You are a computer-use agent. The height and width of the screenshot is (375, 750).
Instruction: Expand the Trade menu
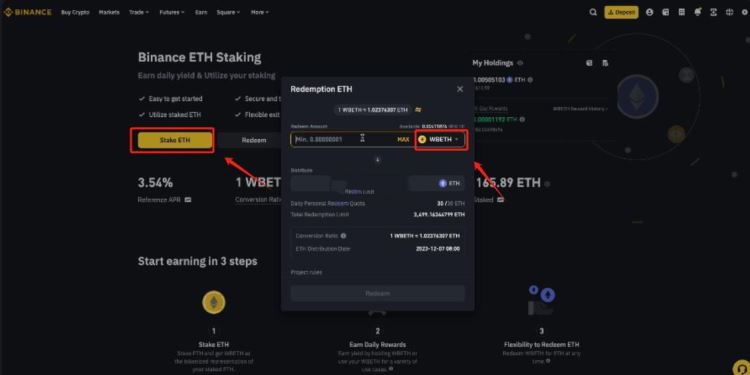point(139,12)
